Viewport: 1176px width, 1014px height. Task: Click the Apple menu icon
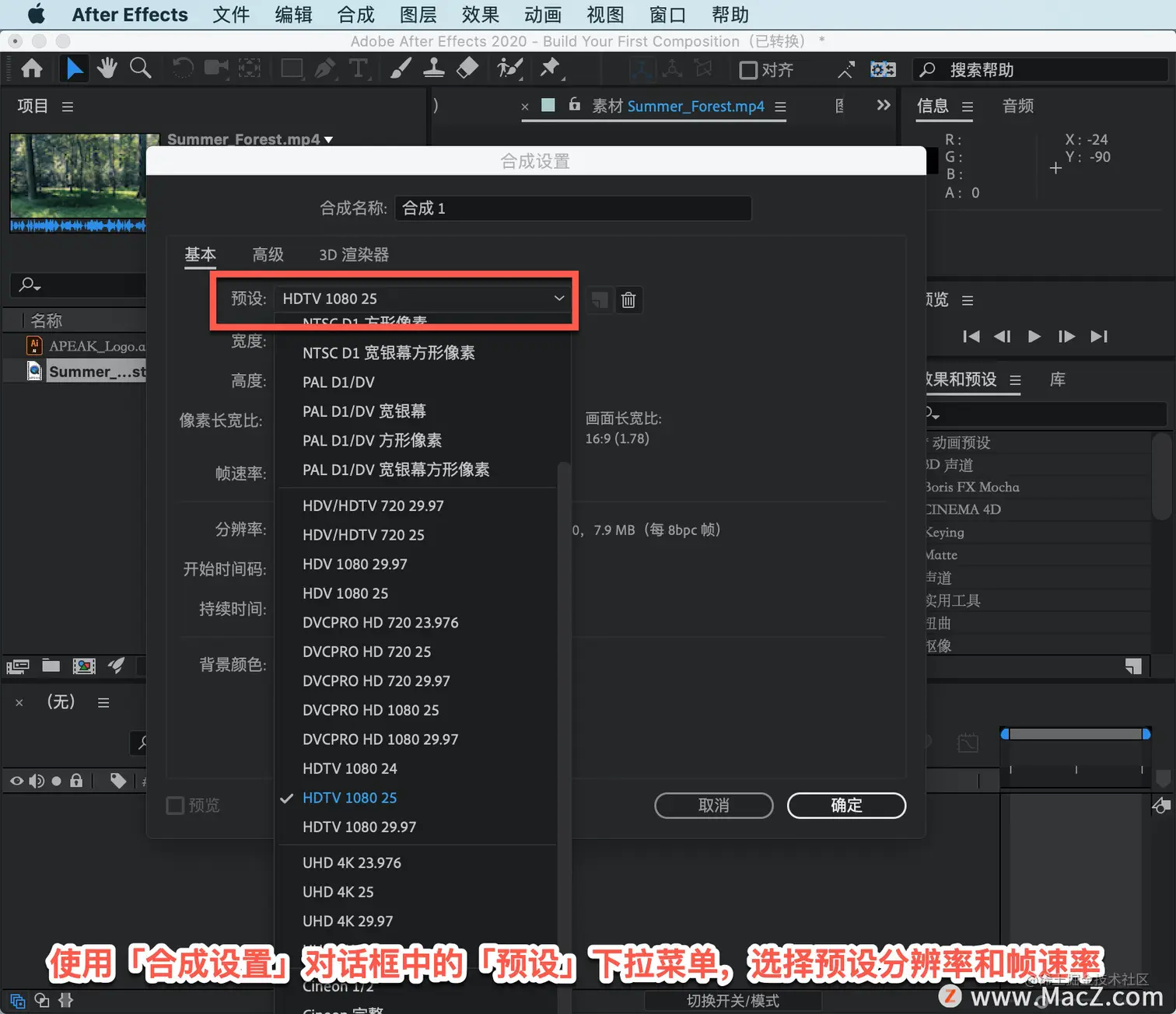point(37,15)
